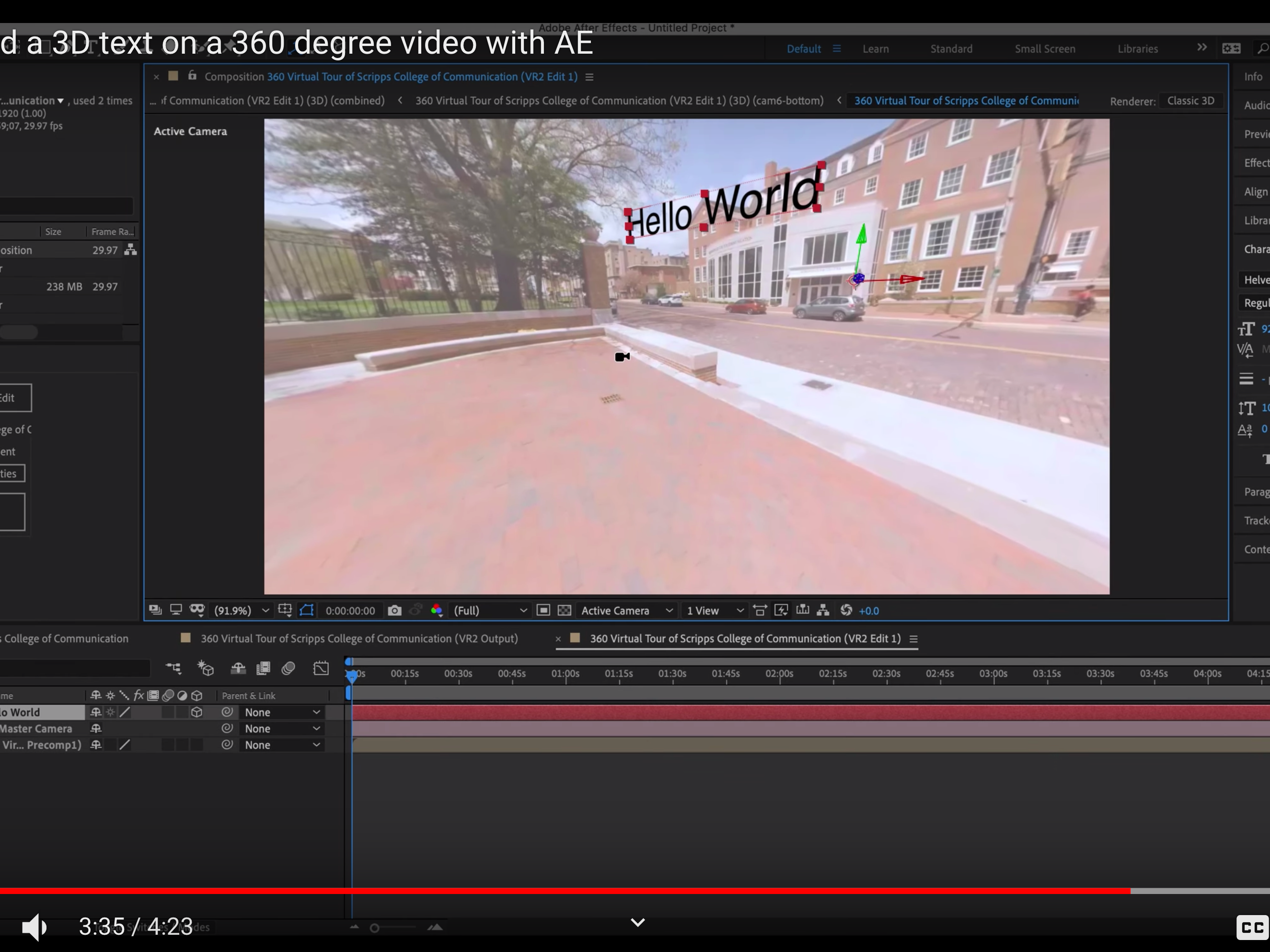Screen dimensions: 1270x952
Task: Open Parent dropdown for Hello World layer
Action: [x=281, y=712]
